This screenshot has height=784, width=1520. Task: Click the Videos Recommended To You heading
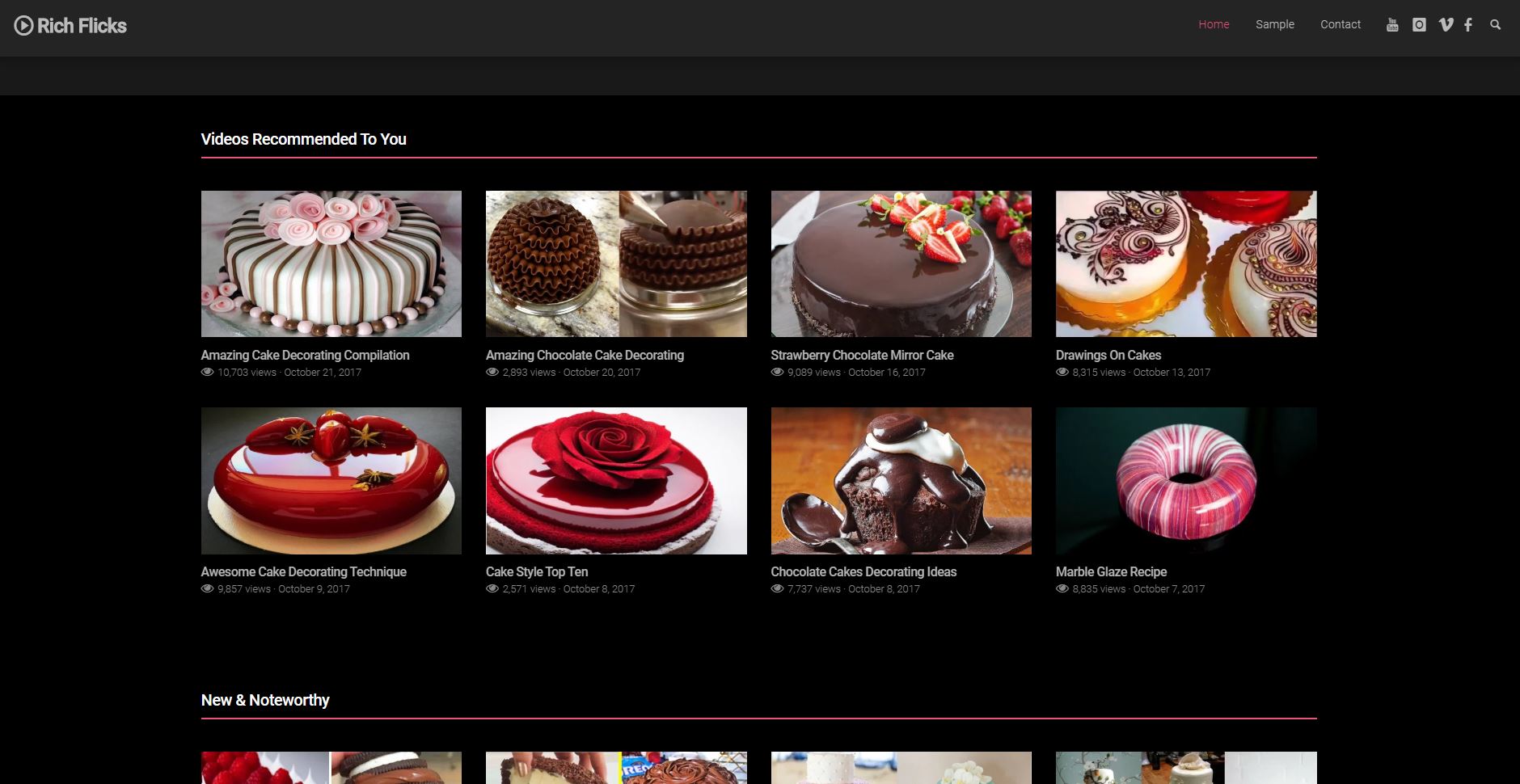[303, 139]
